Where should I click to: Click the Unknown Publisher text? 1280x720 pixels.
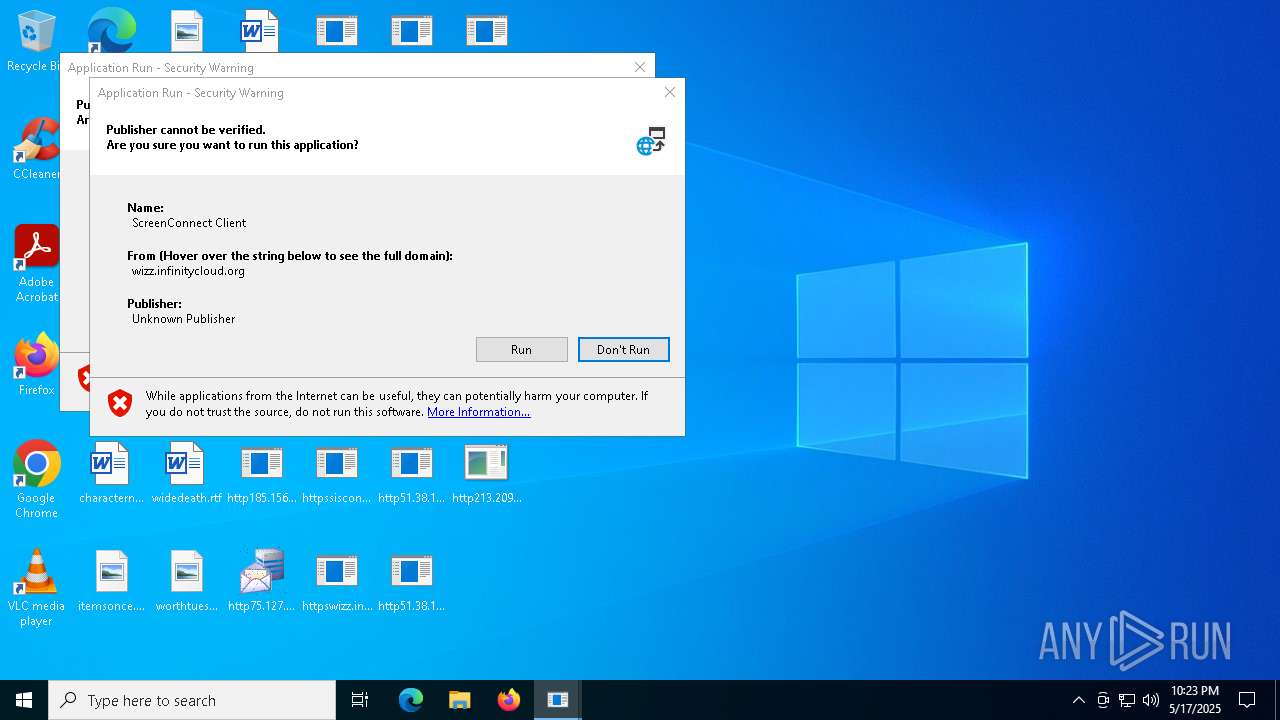tap(184, 319)
